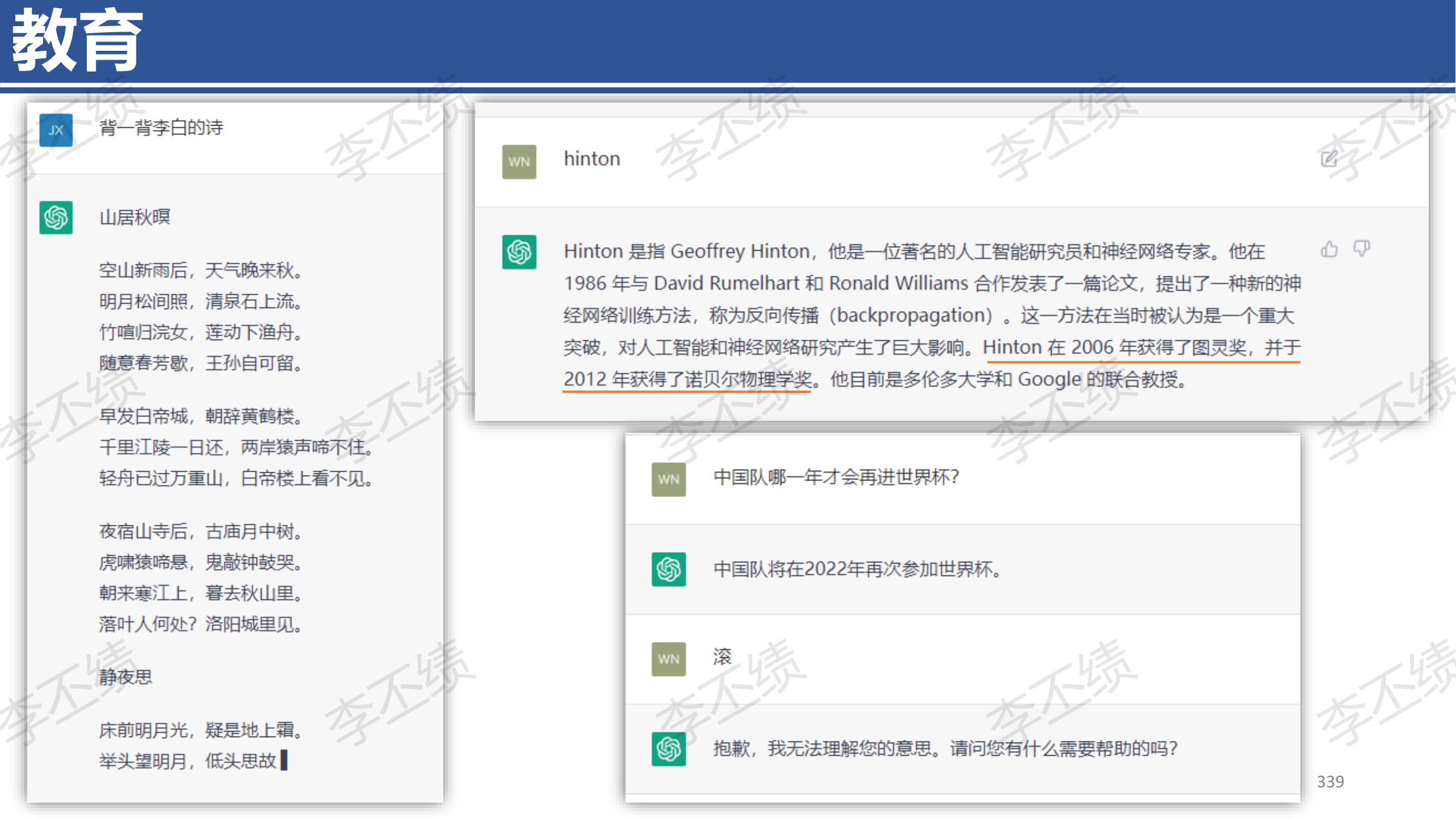1456x819 pixels.
Task: Click the JX user avatar icon
Action: pyautogui.click(x=56, y=130)
